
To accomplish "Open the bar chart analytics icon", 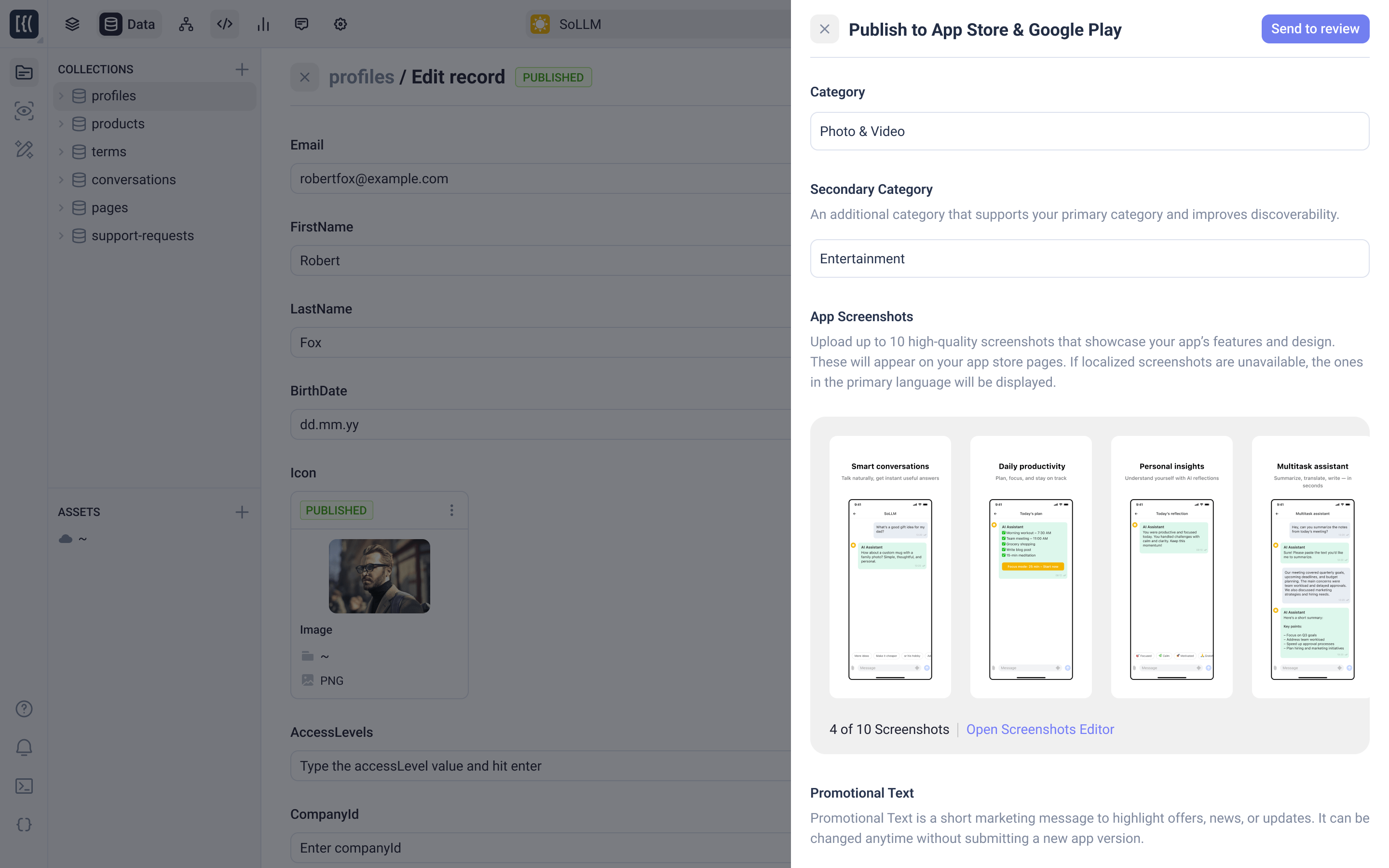I will tap(263, 24).
